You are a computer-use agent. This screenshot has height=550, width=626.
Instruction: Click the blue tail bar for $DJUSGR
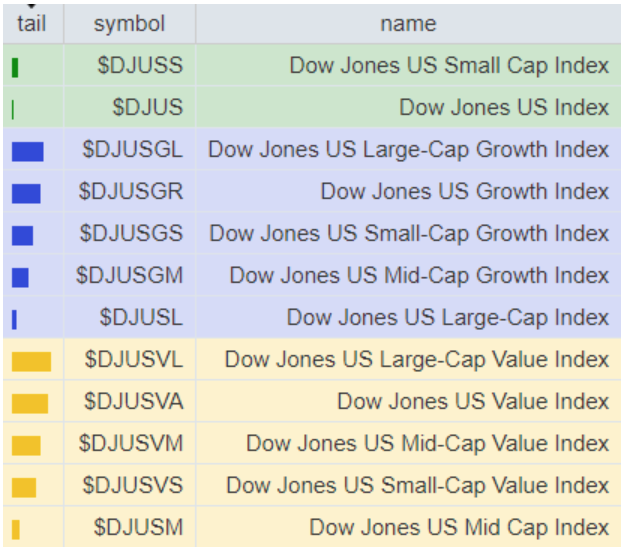pyautogui.click(x=26, y=193)
